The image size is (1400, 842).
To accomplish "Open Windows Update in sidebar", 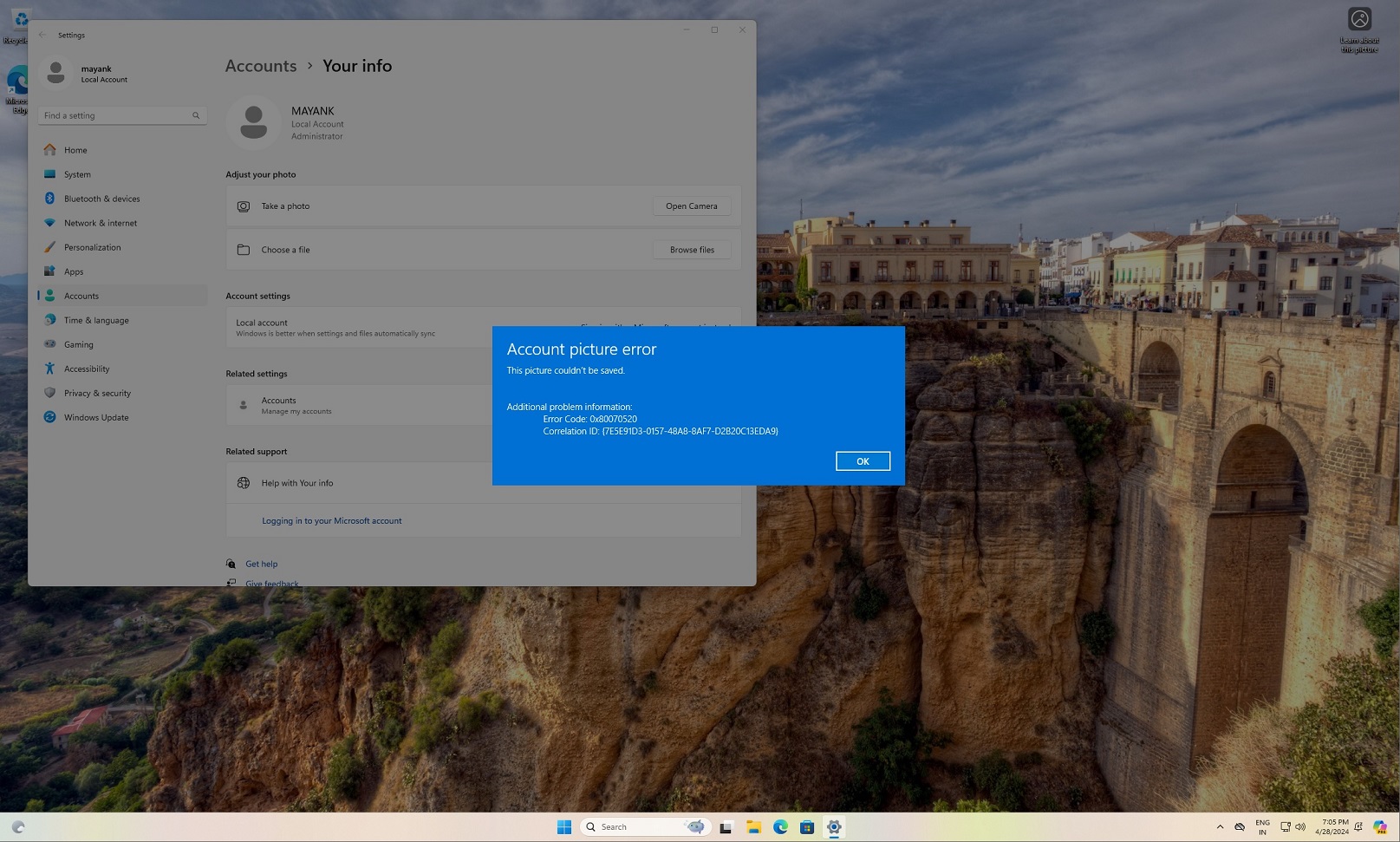I will (x=122, y=417).
